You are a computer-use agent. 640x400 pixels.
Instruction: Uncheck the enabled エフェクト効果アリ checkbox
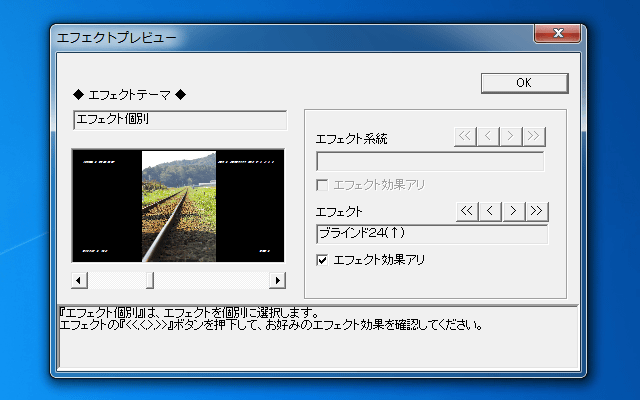322,260
